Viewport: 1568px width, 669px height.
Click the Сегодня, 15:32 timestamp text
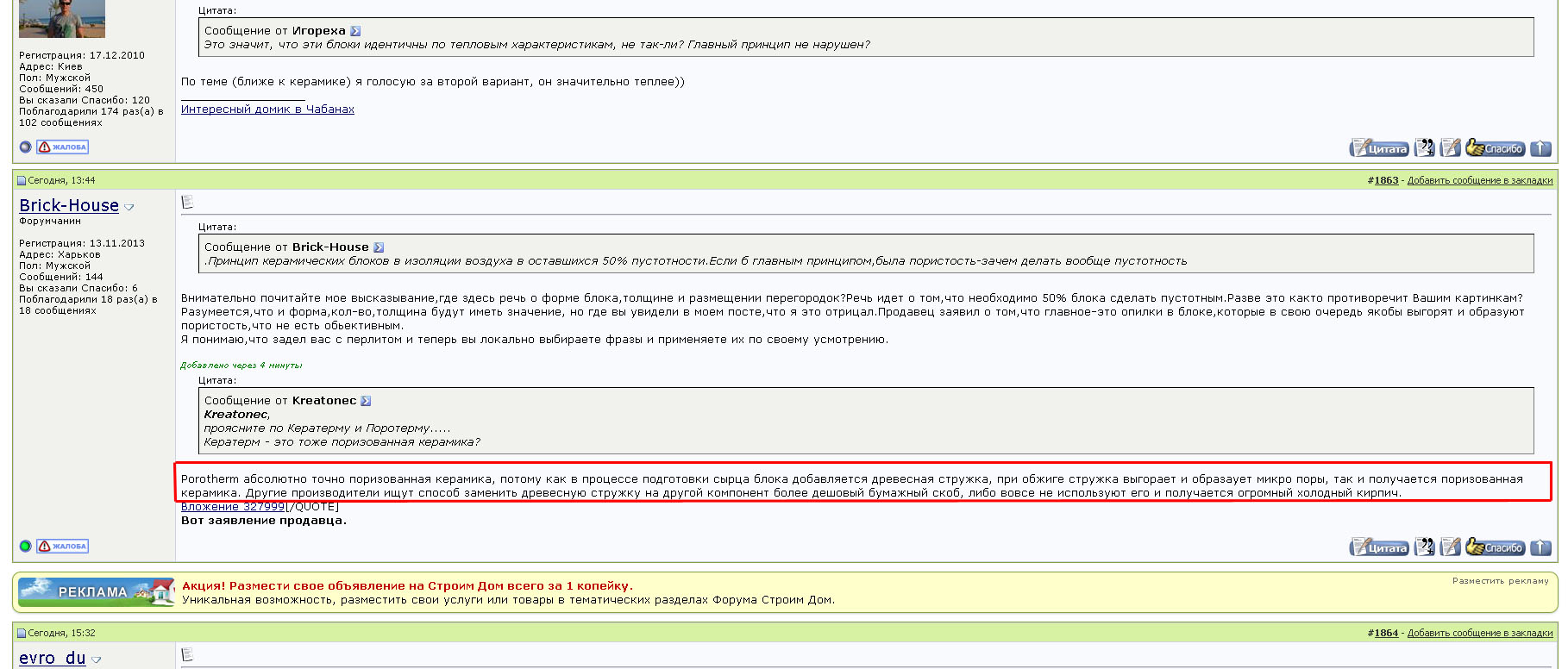61,634
